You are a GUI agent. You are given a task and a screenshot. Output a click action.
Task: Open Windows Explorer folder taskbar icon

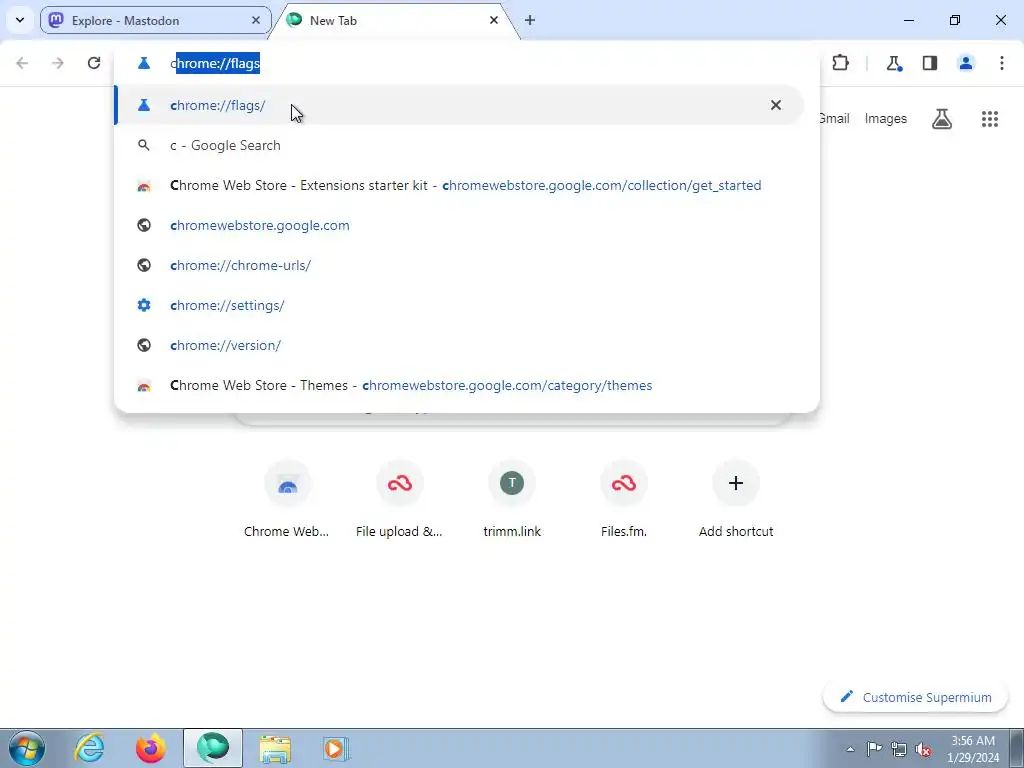click(x=275, y=748)
